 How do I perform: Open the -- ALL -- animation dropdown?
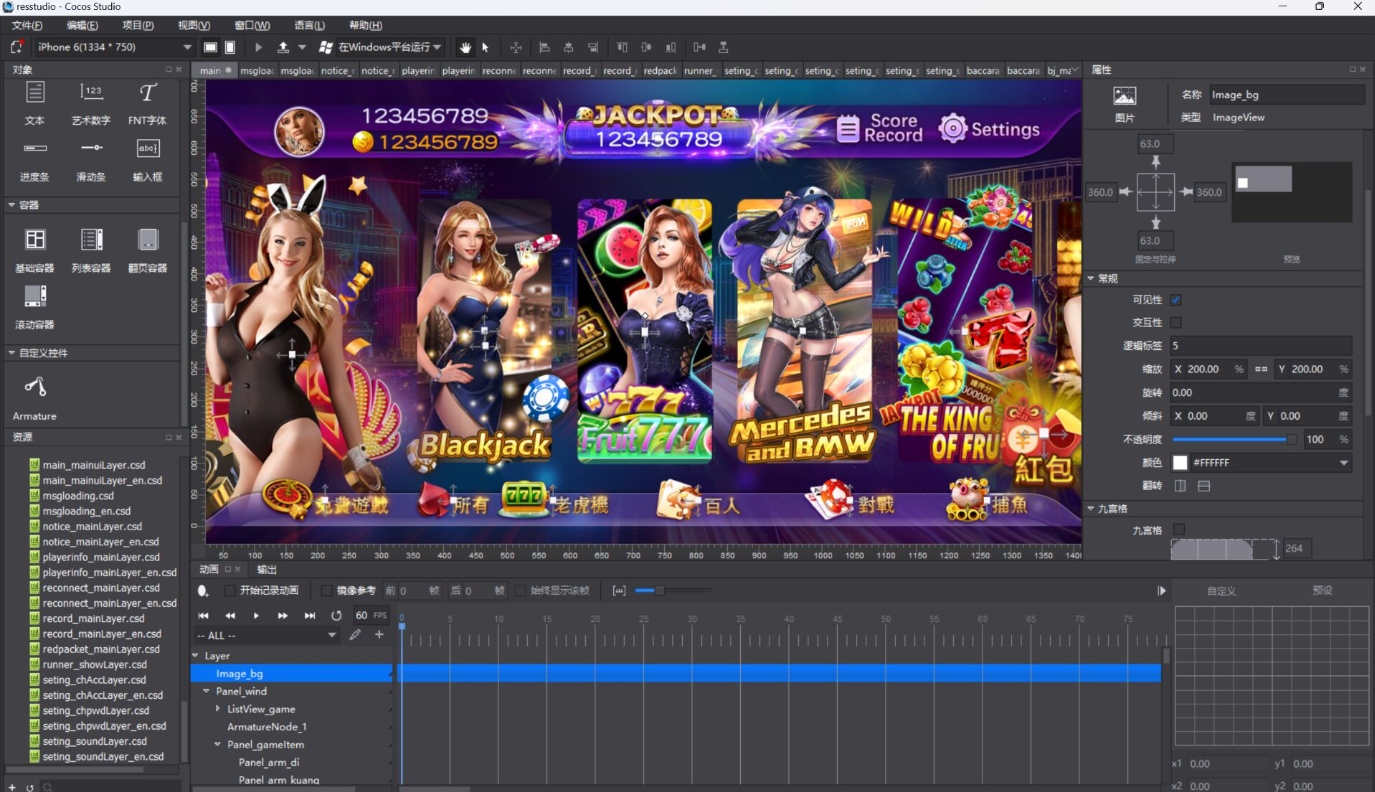(266, 635)
